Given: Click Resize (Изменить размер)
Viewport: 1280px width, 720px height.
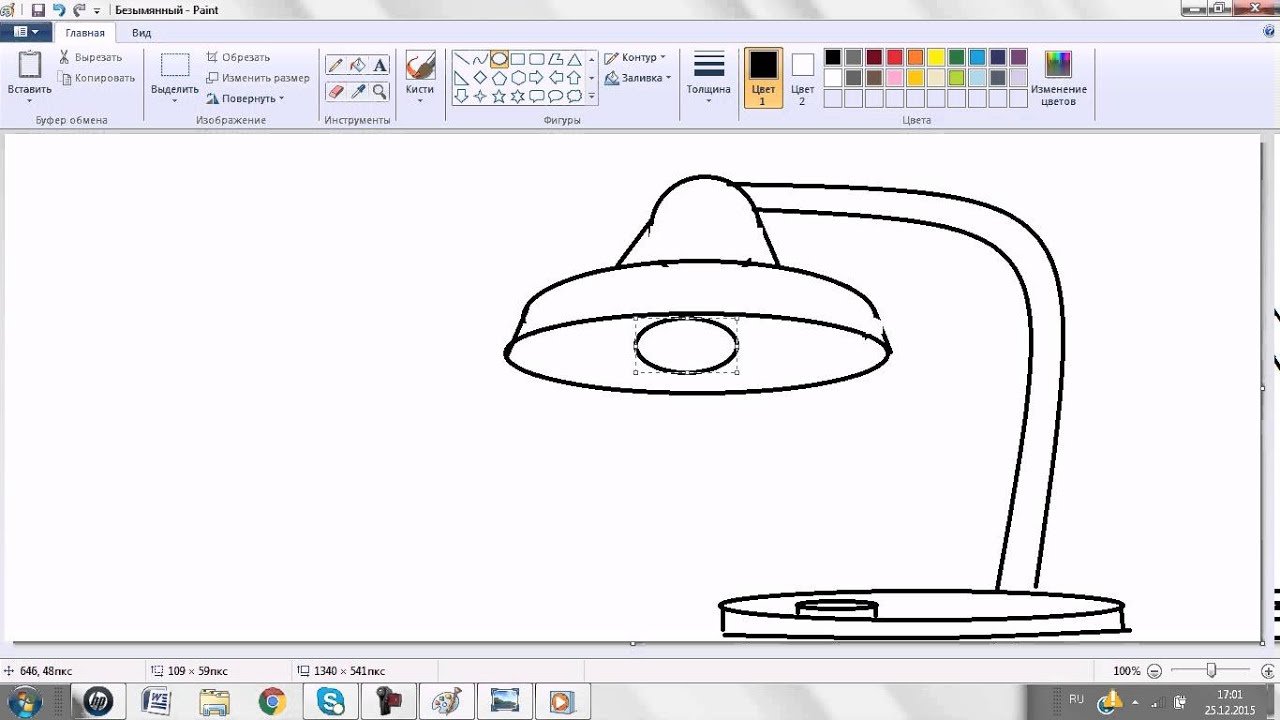Looking at the screenshot, I should [x=258, y=78].
